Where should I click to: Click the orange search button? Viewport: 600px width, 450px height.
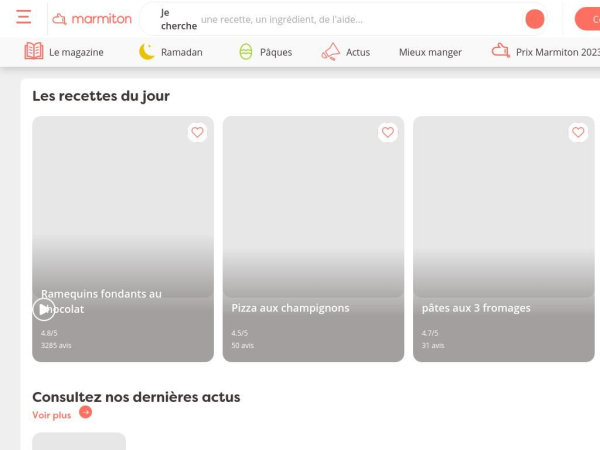click(x=535, y=19)
